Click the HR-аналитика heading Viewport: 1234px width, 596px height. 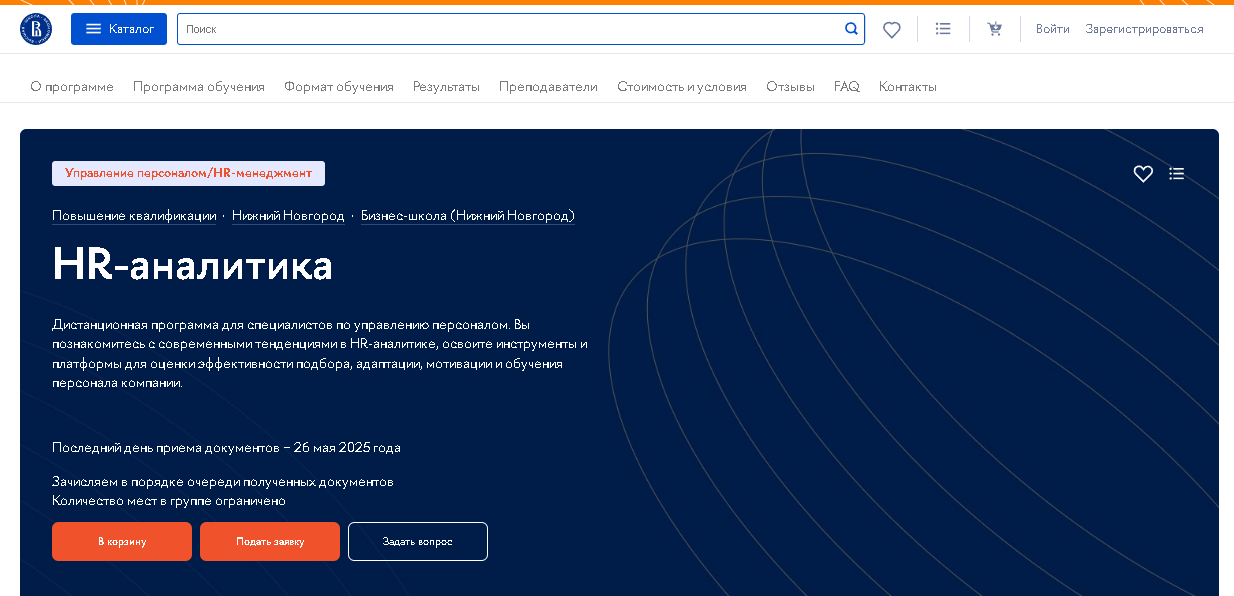[193, 265]
